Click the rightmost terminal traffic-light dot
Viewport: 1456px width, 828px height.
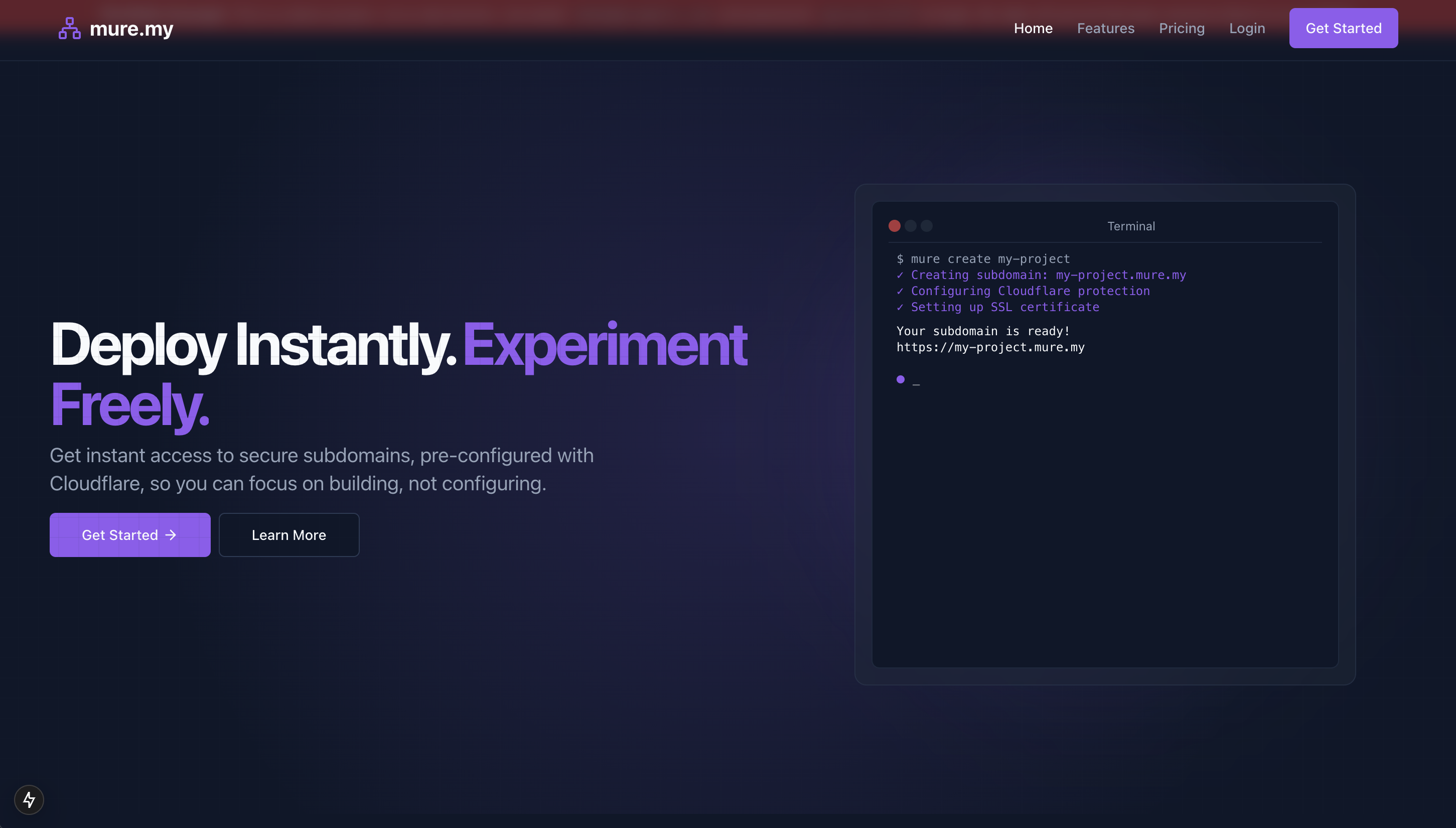coord(926,226)
